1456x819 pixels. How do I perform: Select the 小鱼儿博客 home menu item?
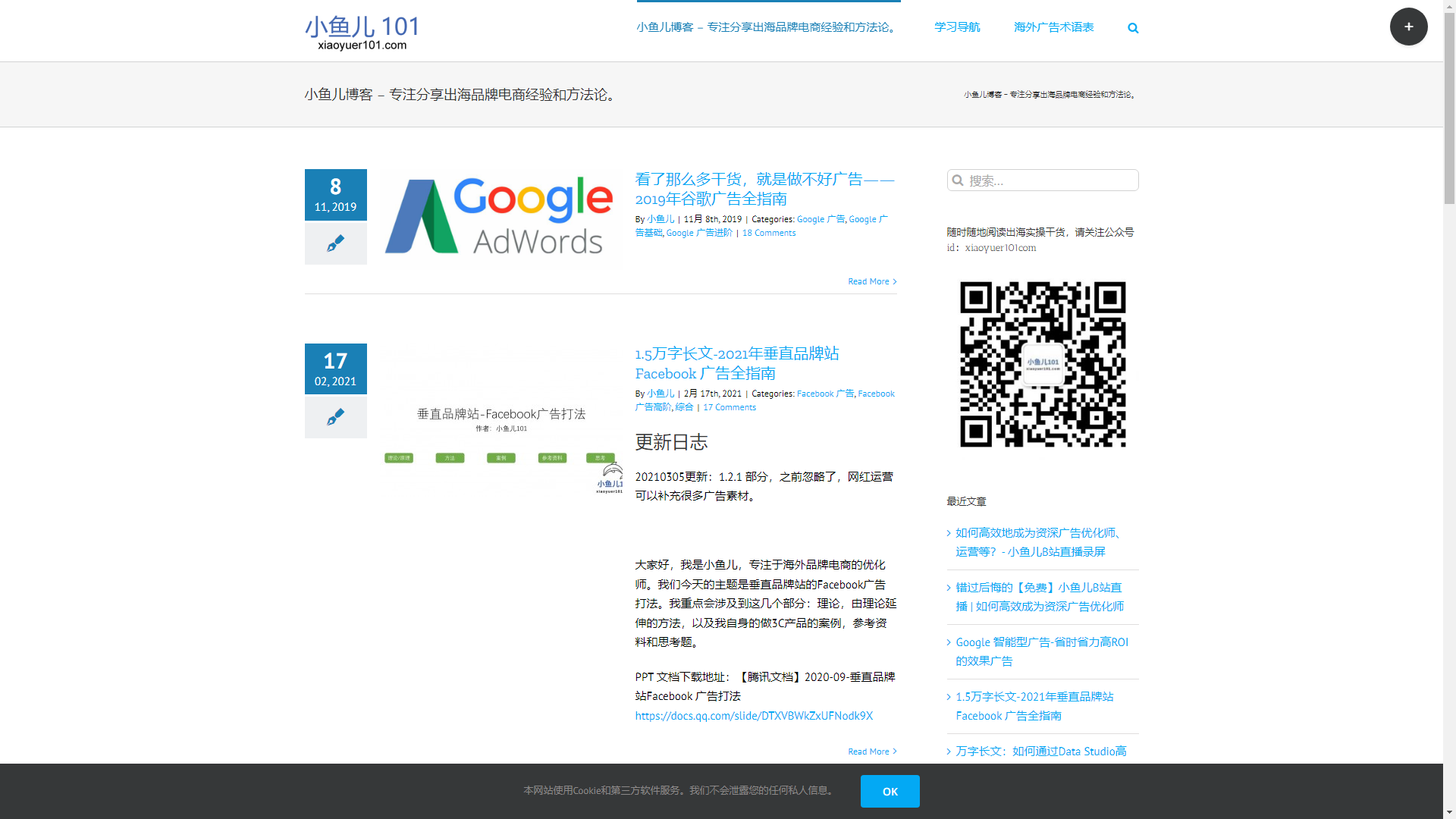click(768, 27)
